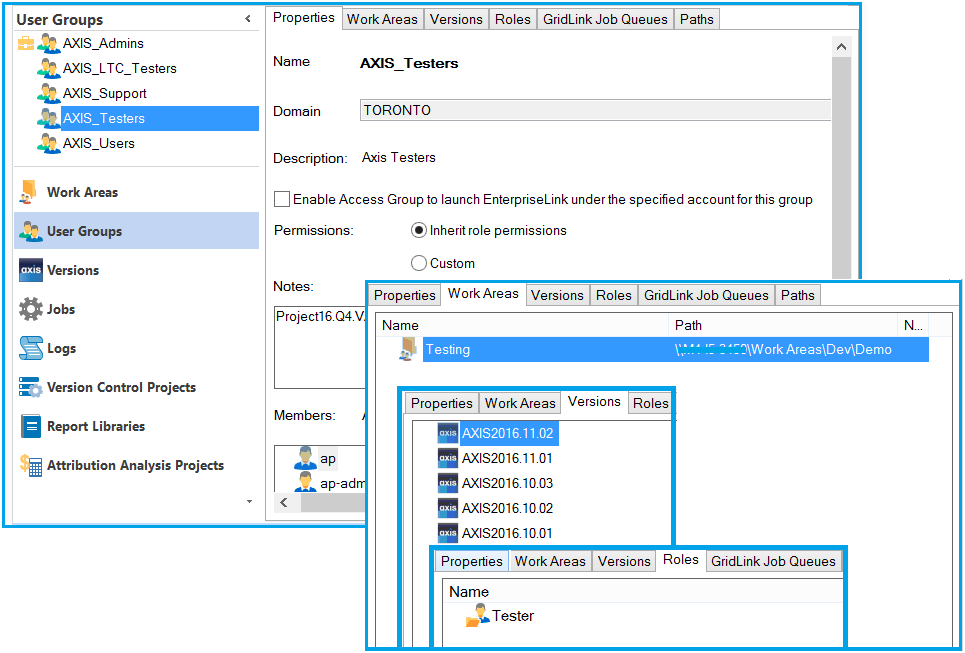Click the vertical scrollbar track in Properties pane
The width and height of the screenshot is (965, 653).
(841, 166)
